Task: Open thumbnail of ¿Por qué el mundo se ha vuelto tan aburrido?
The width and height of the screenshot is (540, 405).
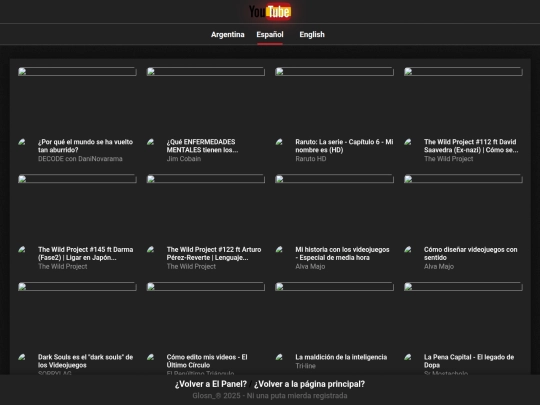Action: coord(77,72)
